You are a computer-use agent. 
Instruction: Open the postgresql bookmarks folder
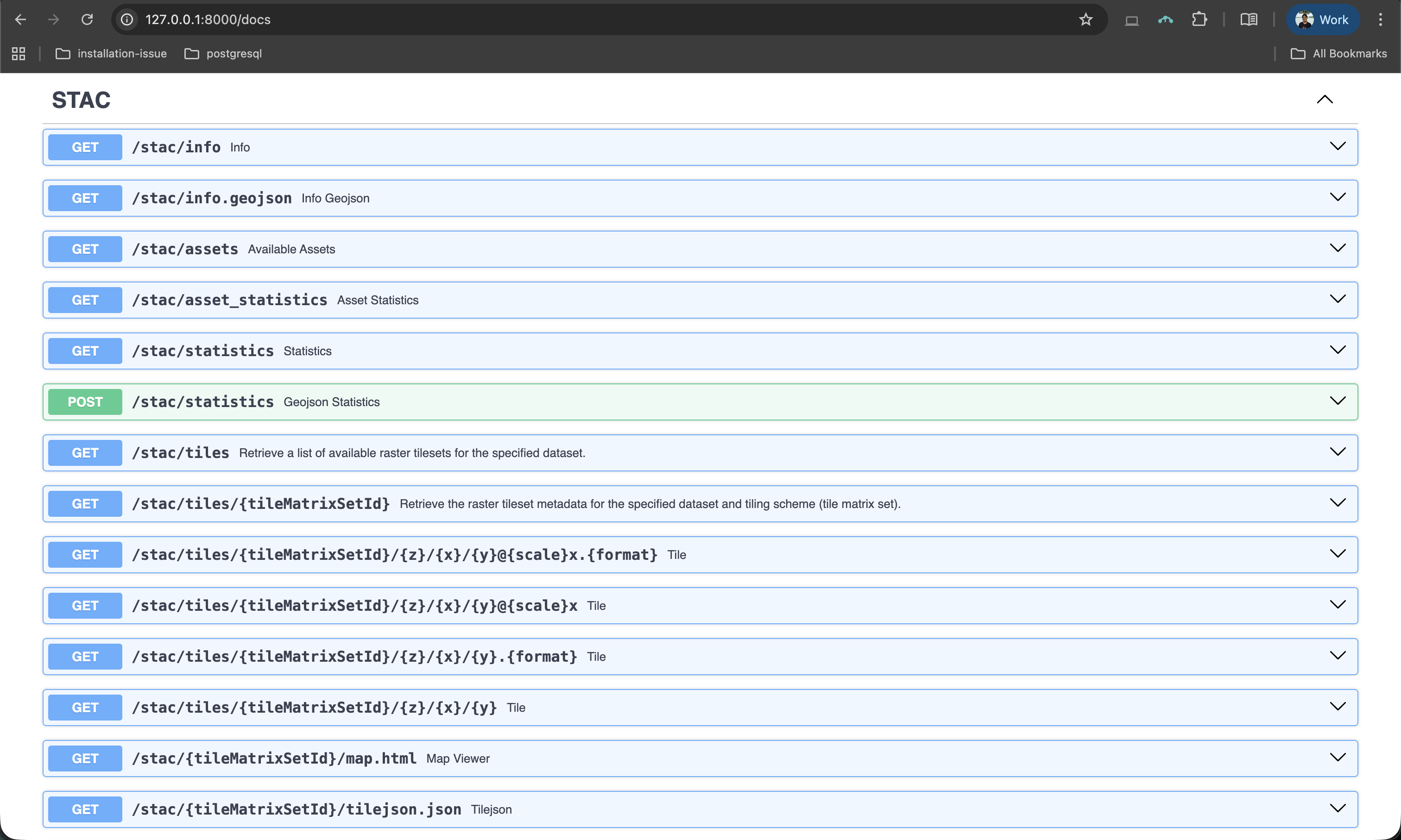(x=223, y=54)
